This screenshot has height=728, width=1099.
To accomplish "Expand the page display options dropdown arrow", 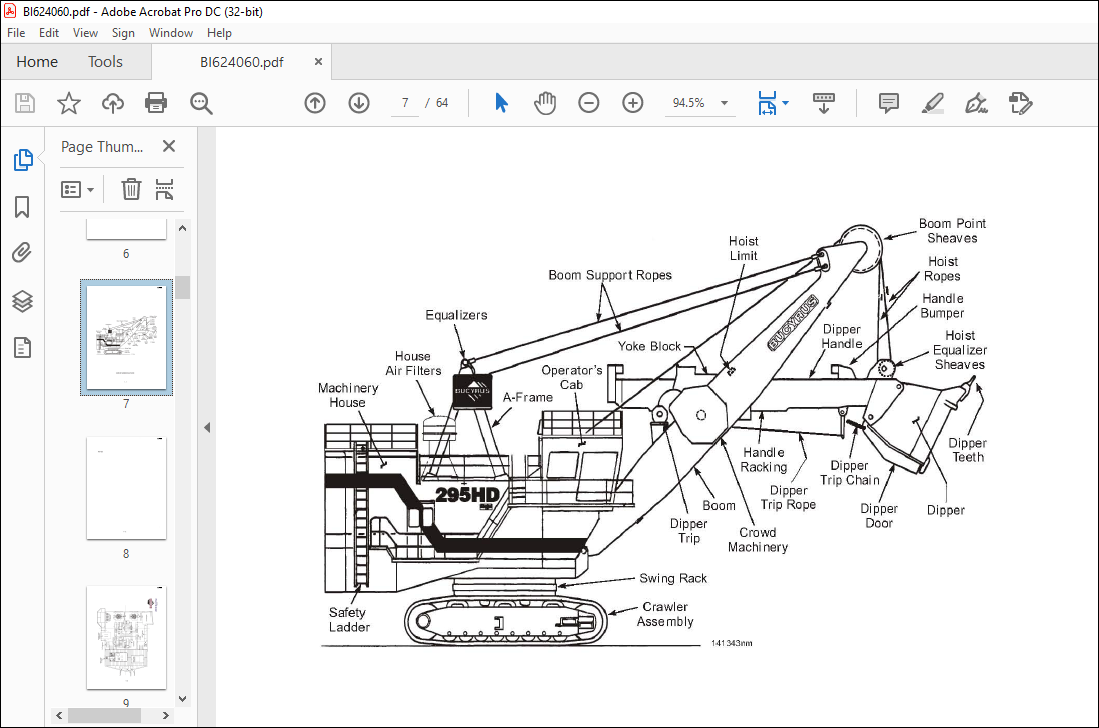I will click(786, 103).
